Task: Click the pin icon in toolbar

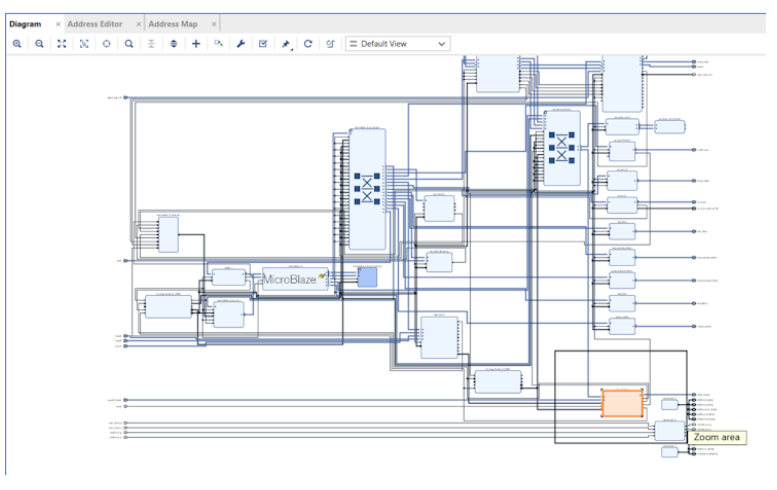Action: 286,44
